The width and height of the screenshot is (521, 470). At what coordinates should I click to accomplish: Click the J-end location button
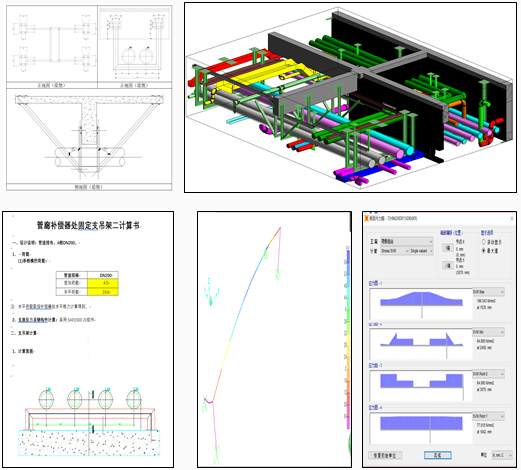pos(448,265)
